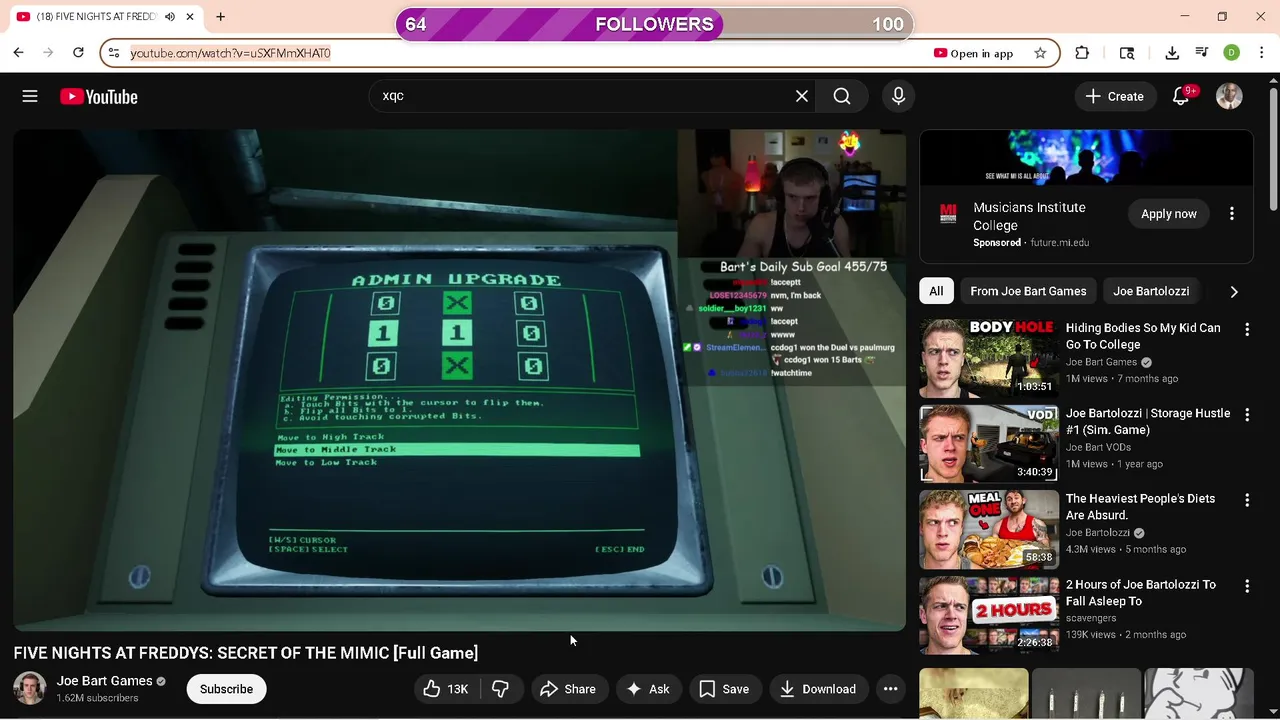Open the Create menu
Screen dimensions: 1280x720
(1115, 96)
